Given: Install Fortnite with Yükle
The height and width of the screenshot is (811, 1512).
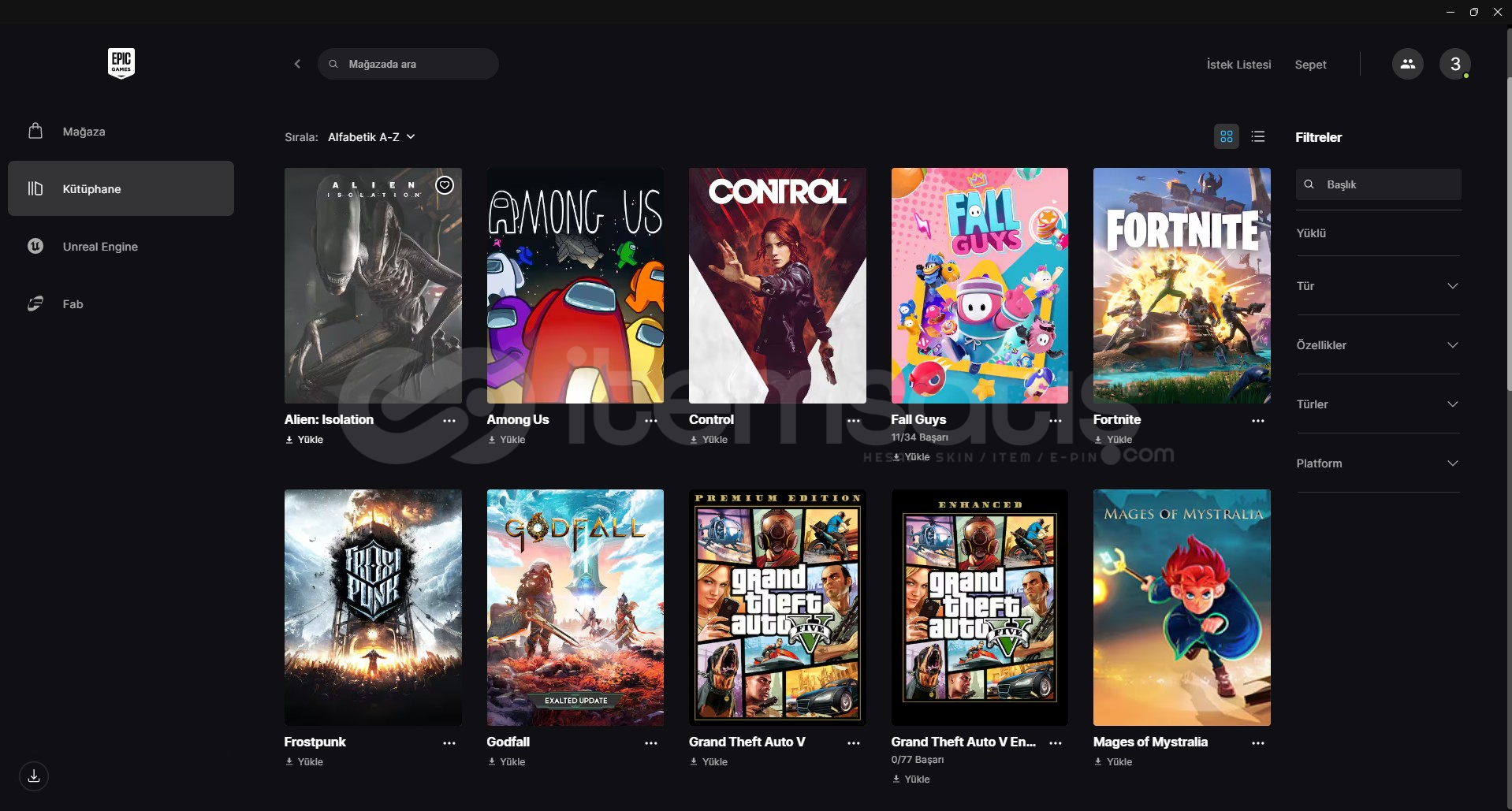Looking at the screenshot, I should coord(1113,440).
